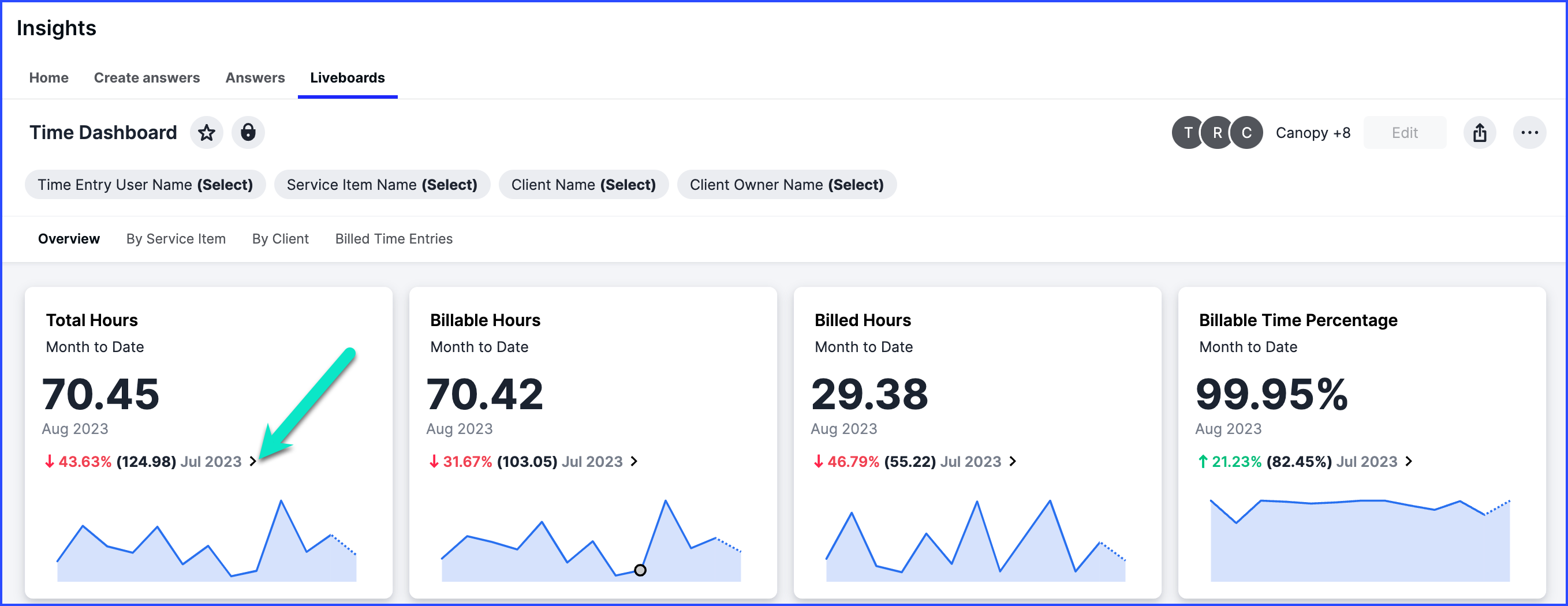This screenshot has width=1568, height=606.
Task: Open Service Item Name filter
Action: click(382, 184)
